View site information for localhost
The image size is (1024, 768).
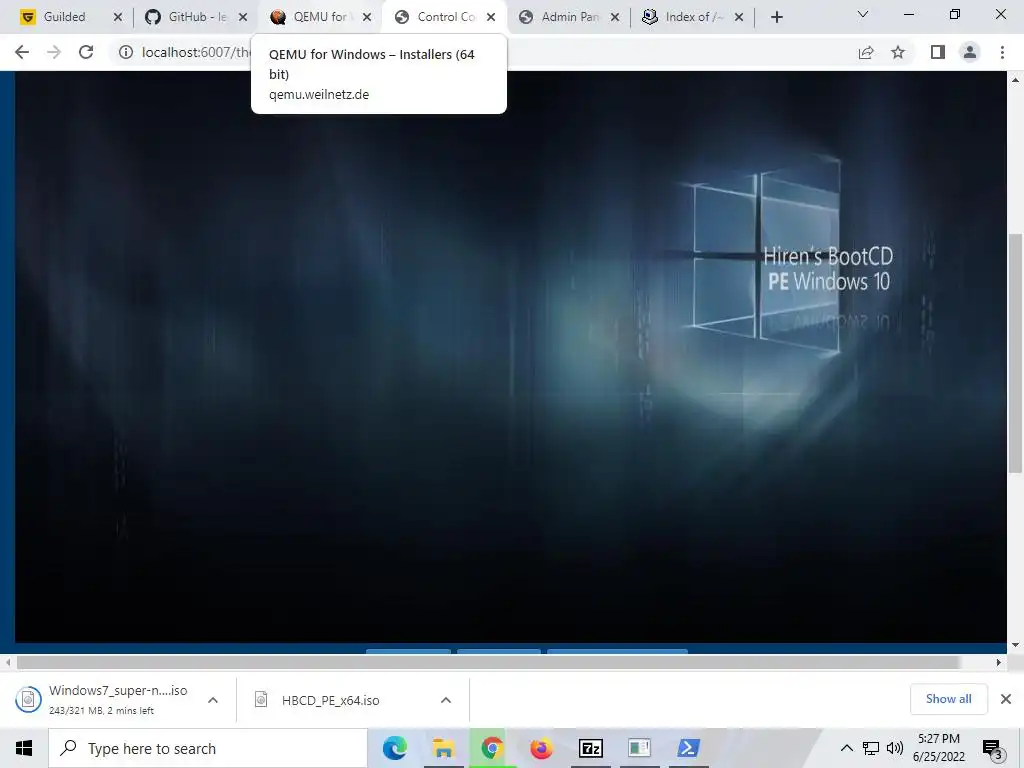pyautogui.click(x=125, y=52)
